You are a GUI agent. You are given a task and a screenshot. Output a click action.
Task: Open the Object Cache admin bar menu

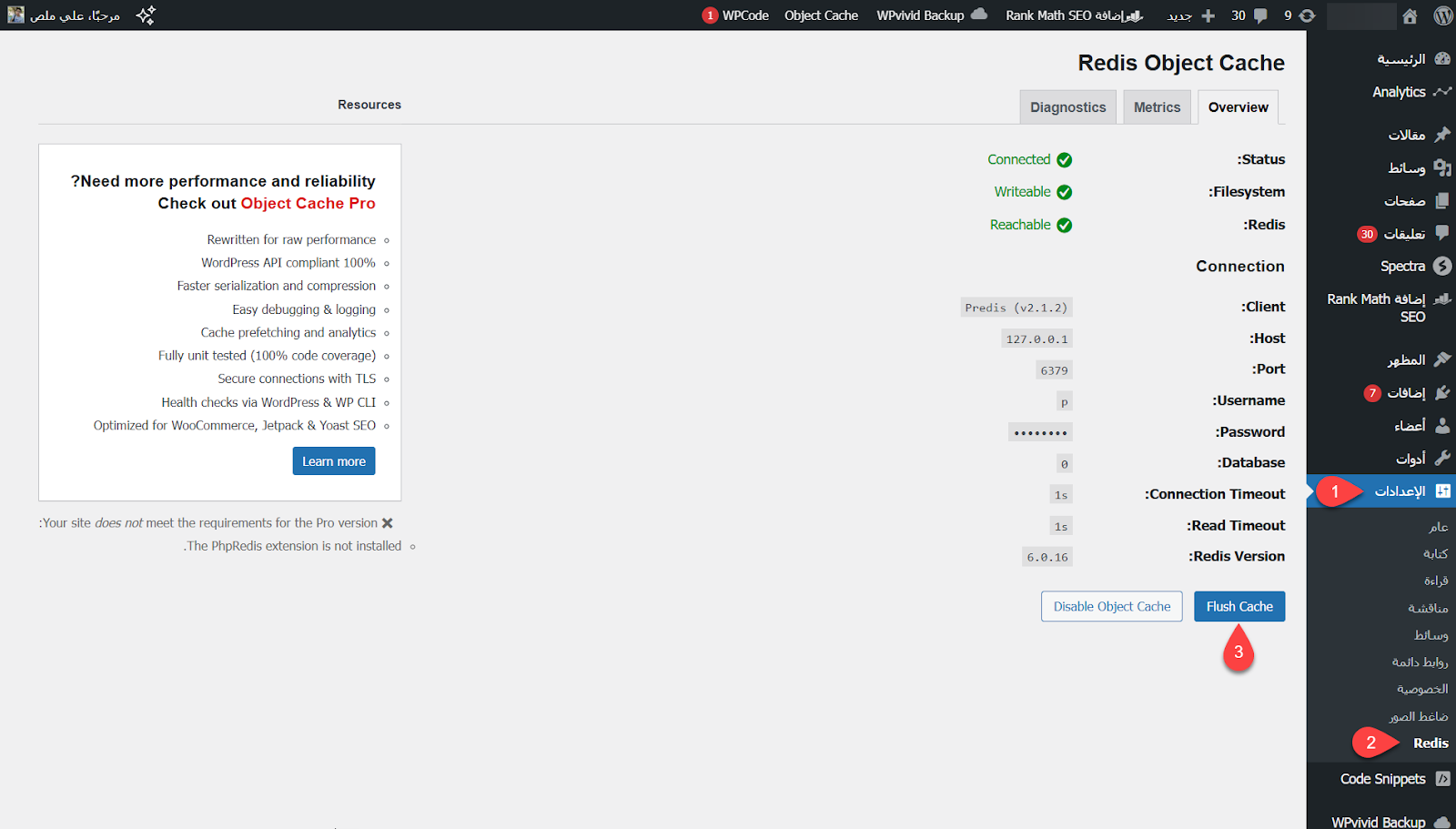[x=821, y=15]
